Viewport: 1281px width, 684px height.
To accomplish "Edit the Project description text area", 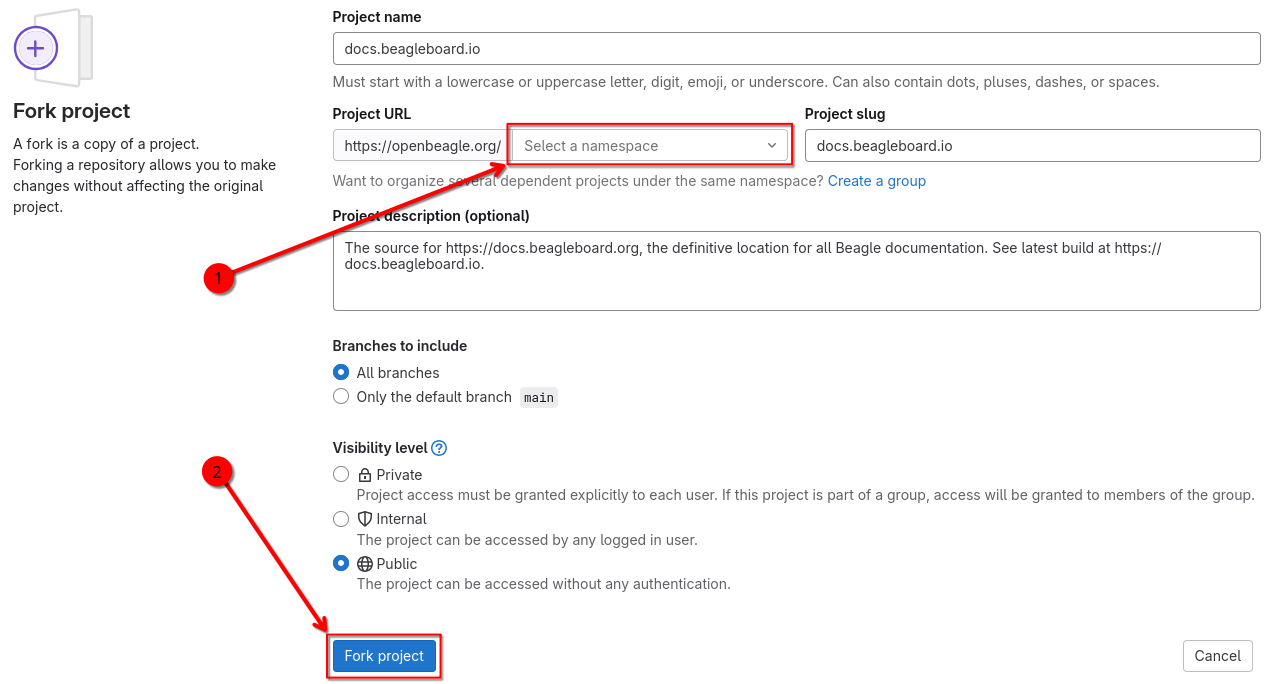I will point(796,271).
